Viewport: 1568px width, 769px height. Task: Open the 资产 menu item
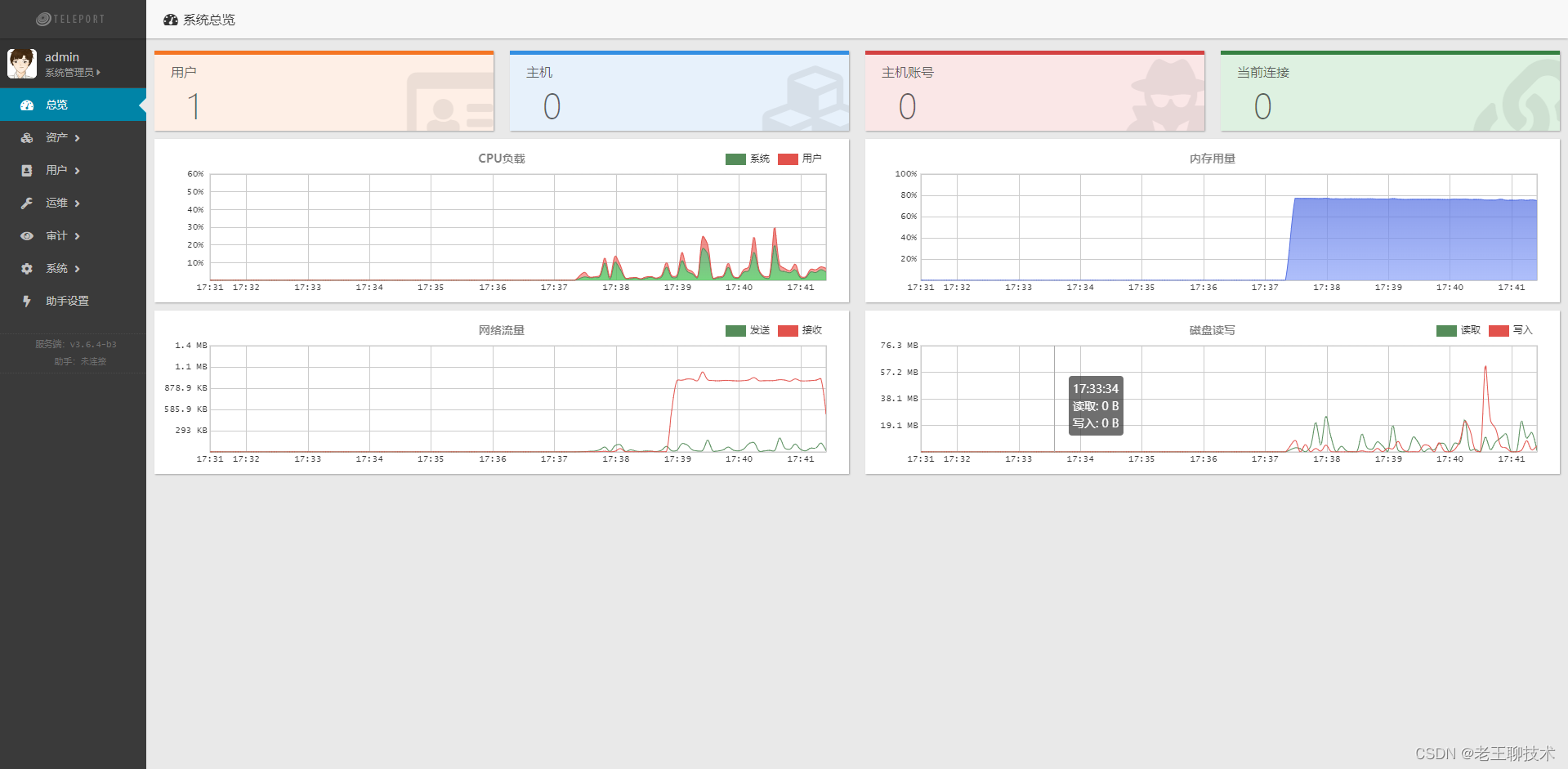(73, 137)
